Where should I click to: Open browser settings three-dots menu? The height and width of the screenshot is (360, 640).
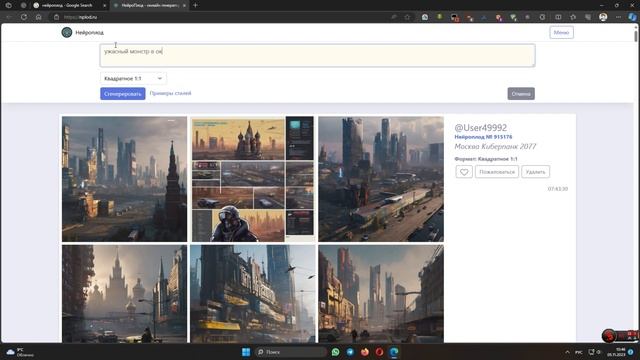click(618, 17)
